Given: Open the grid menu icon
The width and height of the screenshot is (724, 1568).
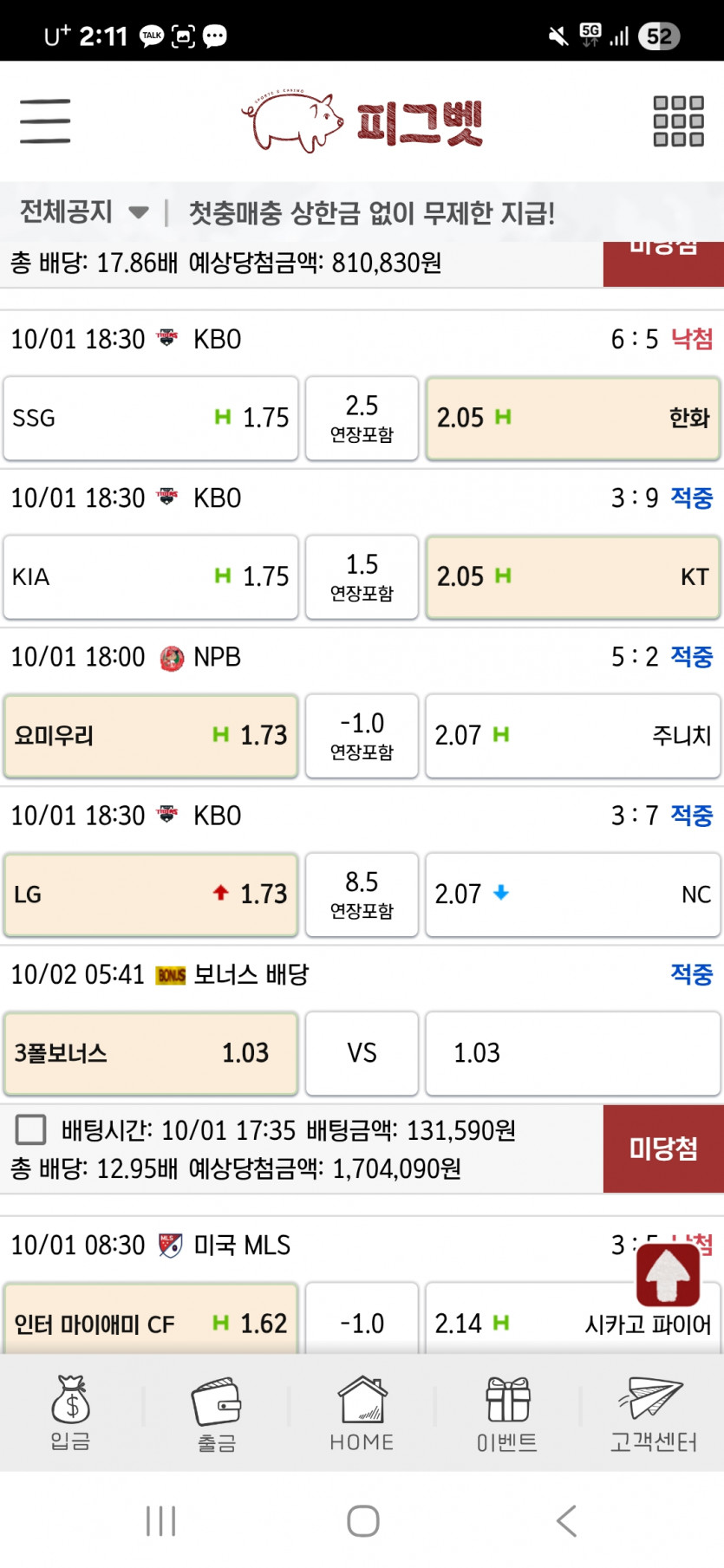Looking at the screenshot, I should coord(678,120).
